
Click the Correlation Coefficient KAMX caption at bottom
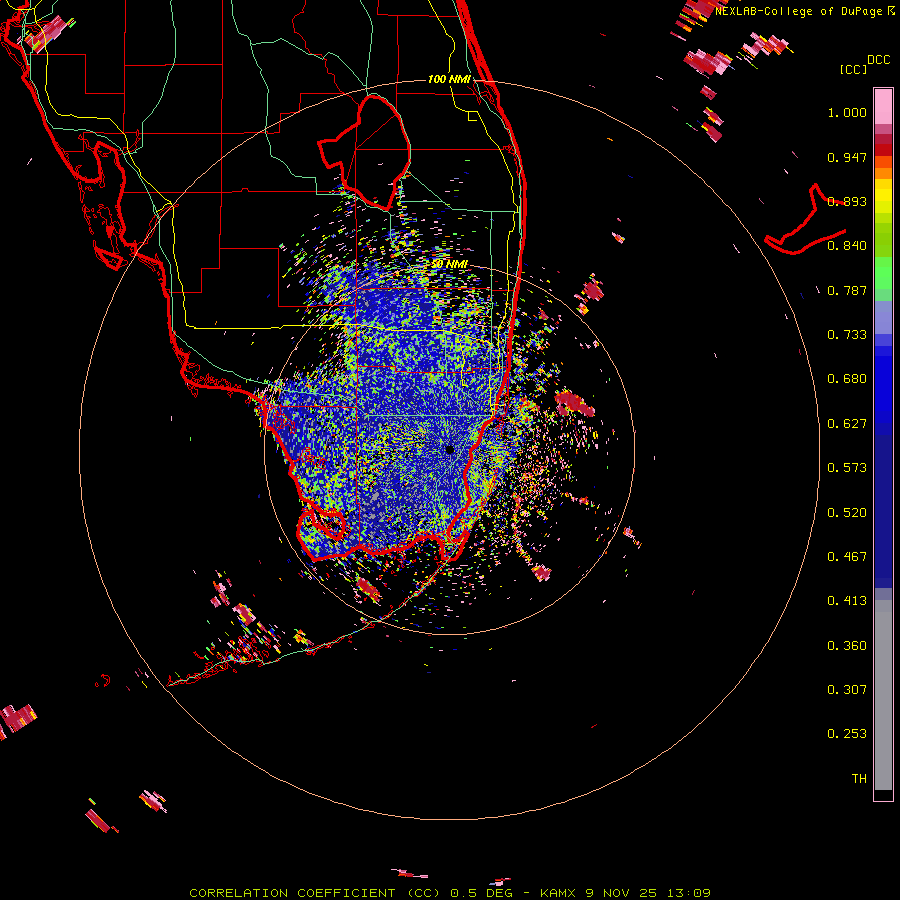pyautogui.click(x=450, y=893)
